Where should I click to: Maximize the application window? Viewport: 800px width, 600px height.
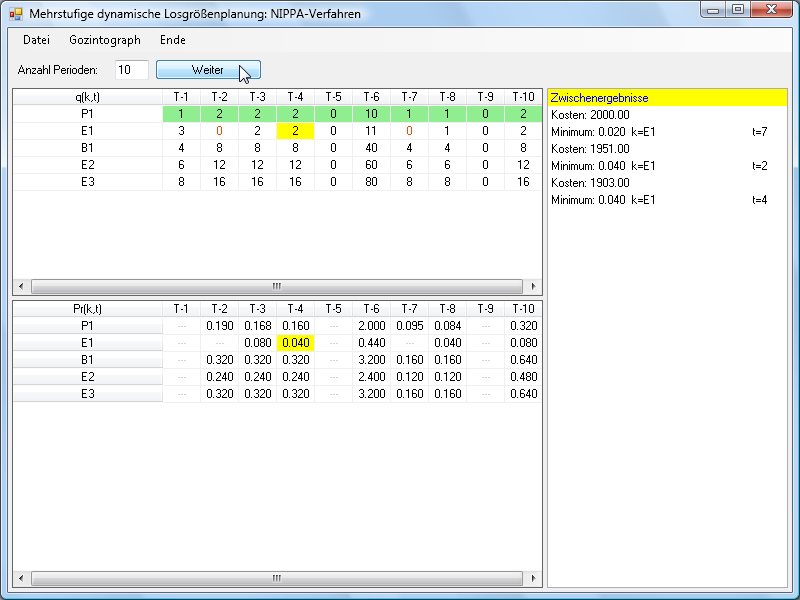pos(738,11)
